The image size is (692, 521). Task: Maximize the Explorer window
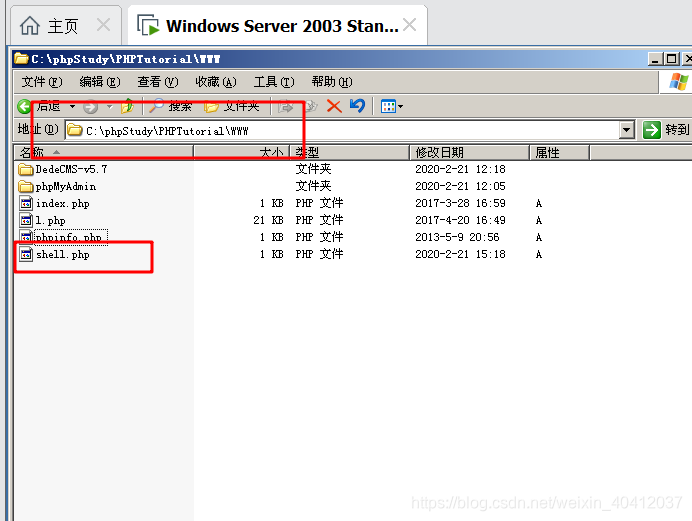[671, 59]
